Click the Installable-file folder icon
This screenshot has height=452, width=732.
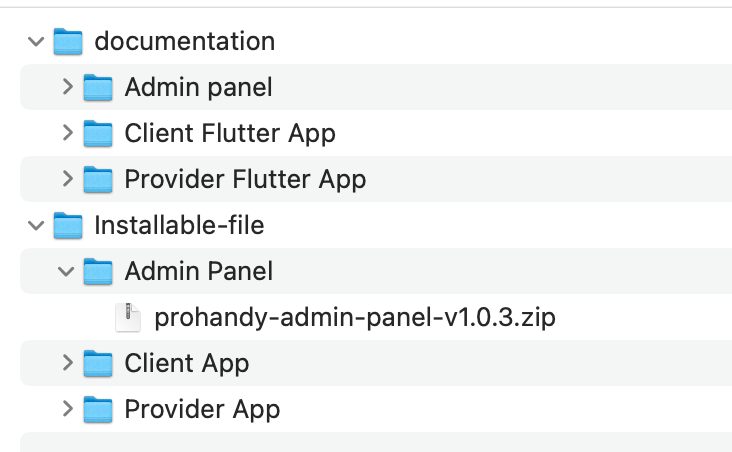(x=68, y=225)
